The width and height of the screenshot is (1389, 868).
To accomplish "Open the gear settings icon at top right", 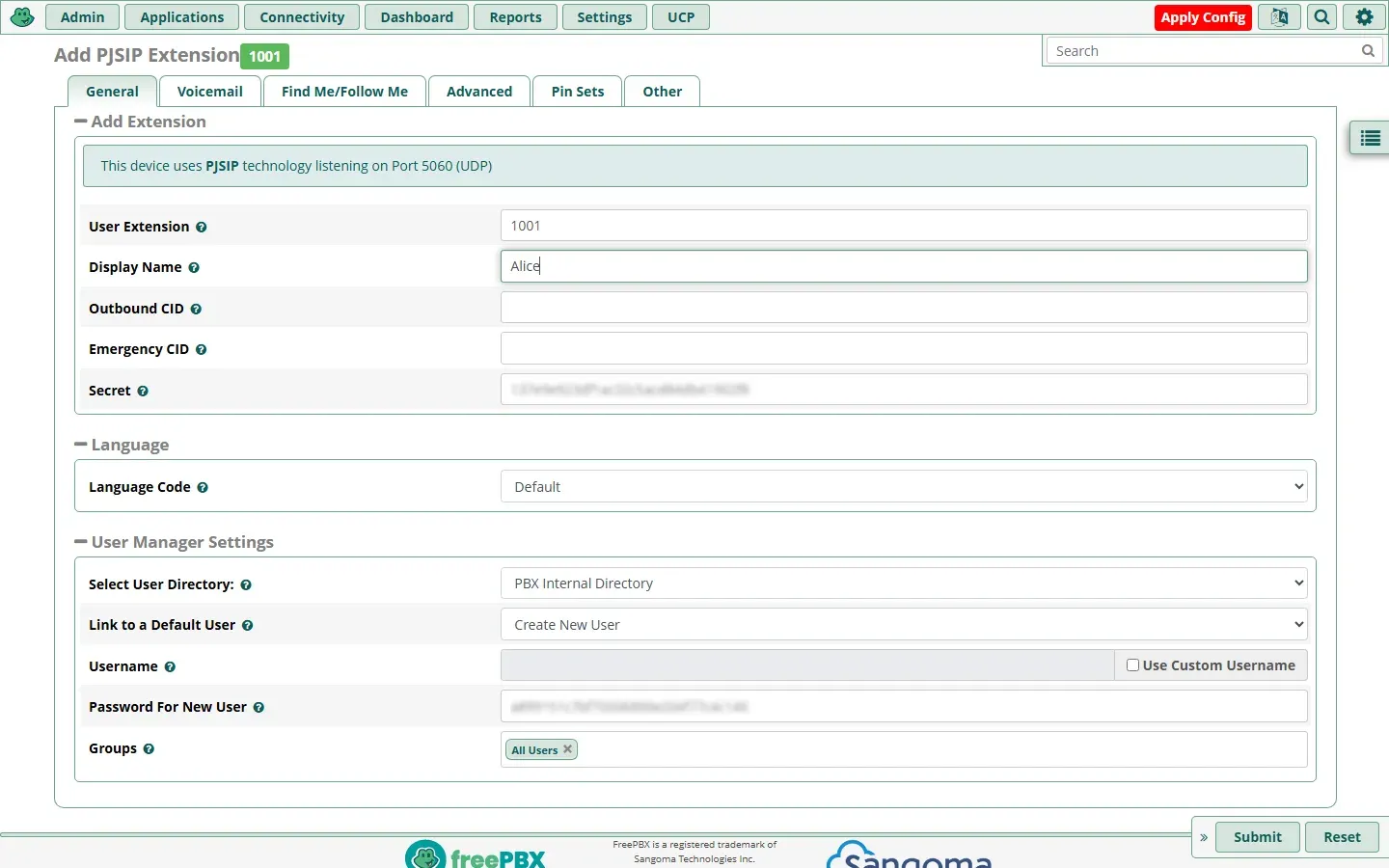I will (x=1364, y=17).
